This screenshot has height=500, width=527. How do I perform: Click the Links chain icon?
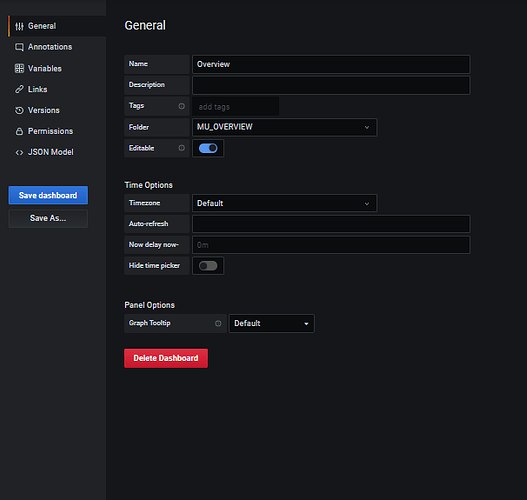pos(19,89)
